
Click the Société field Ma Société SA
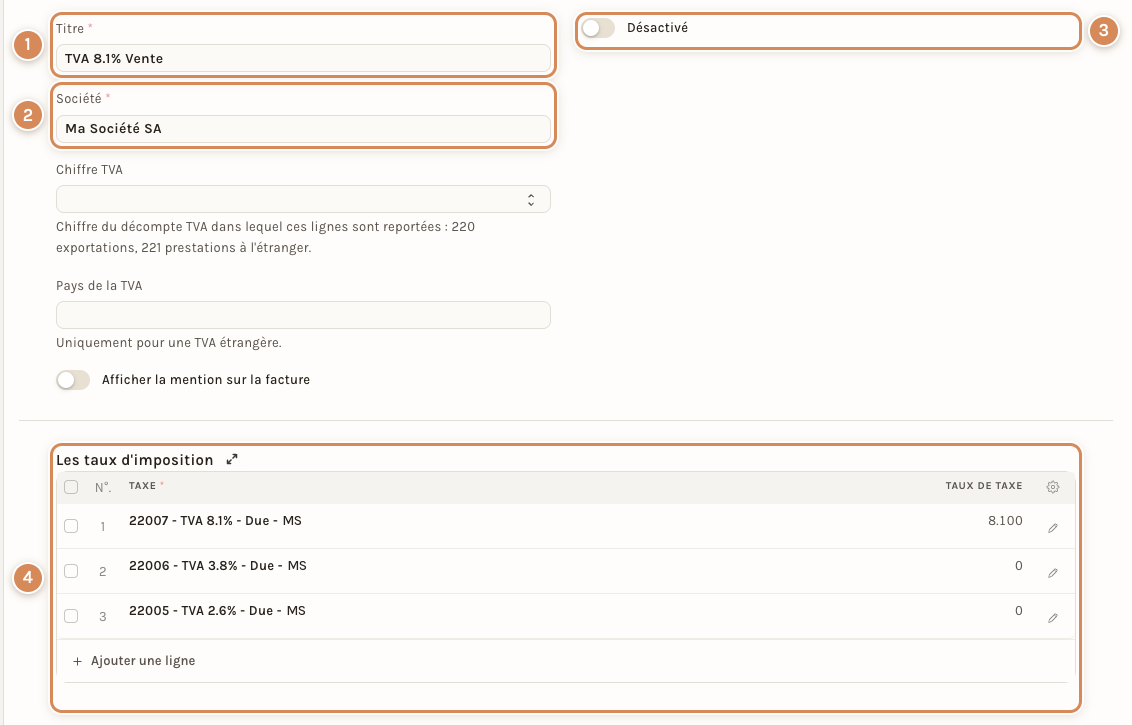[303, 129]
